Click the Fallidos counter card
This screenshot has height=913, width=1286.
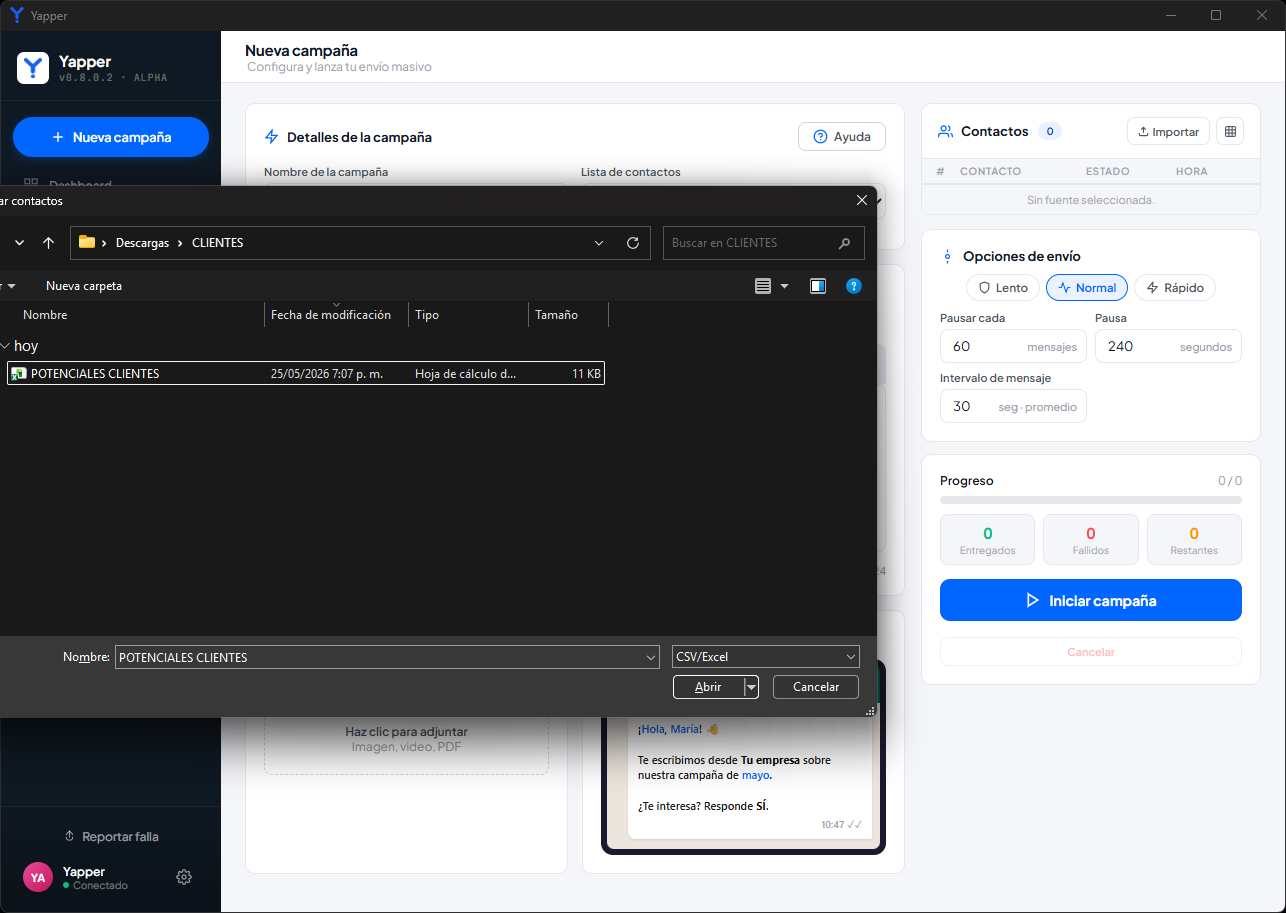tap(1091, 540)
